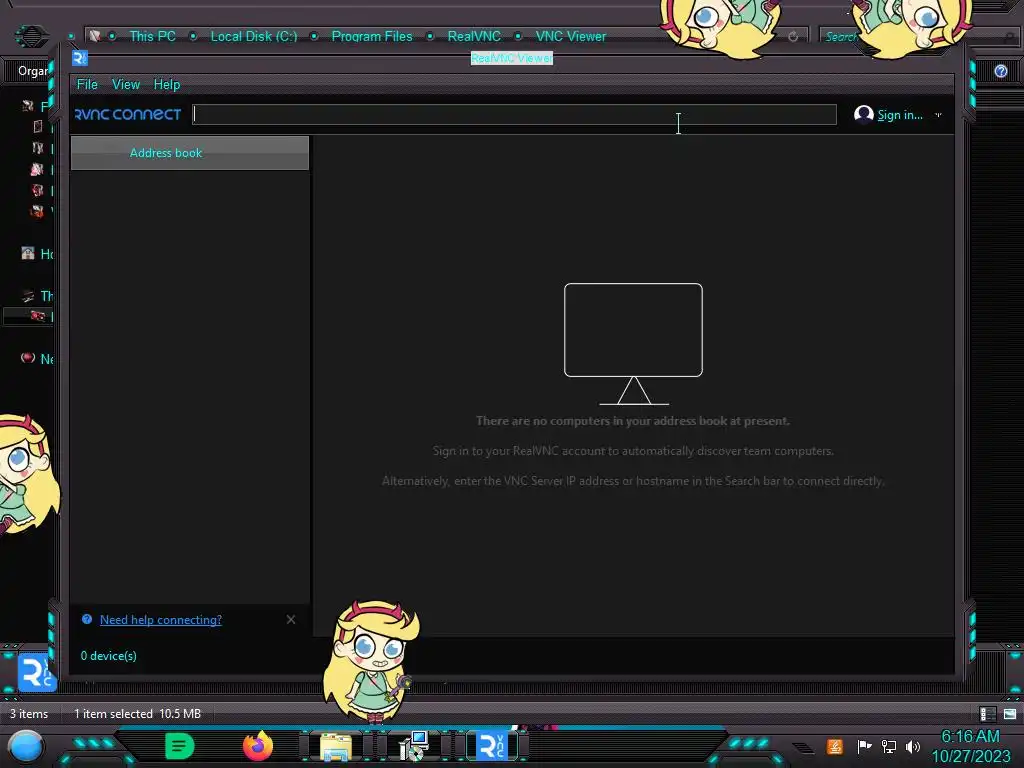Screen dimensions: 1024x768
Task: Click the volume speaker tray icon
Action: pyautogui.click(x=913, y=746)
